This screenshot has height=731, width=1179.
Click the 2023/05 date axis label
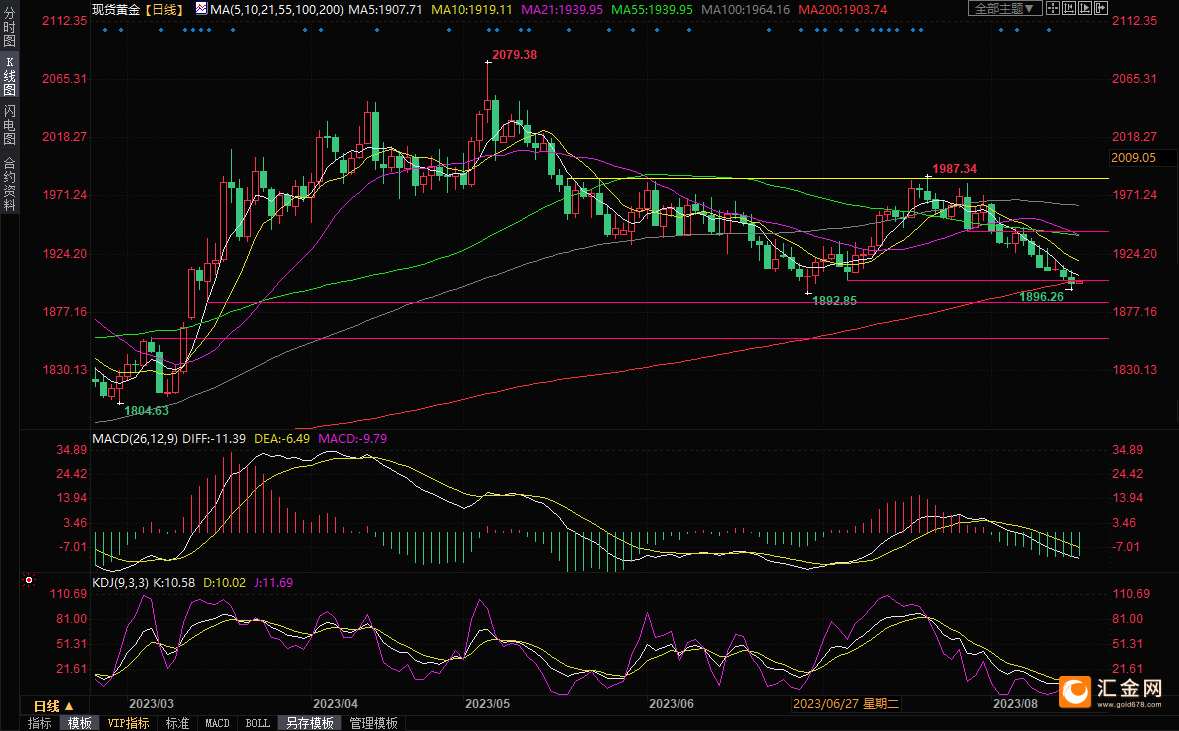coord(487,704)
